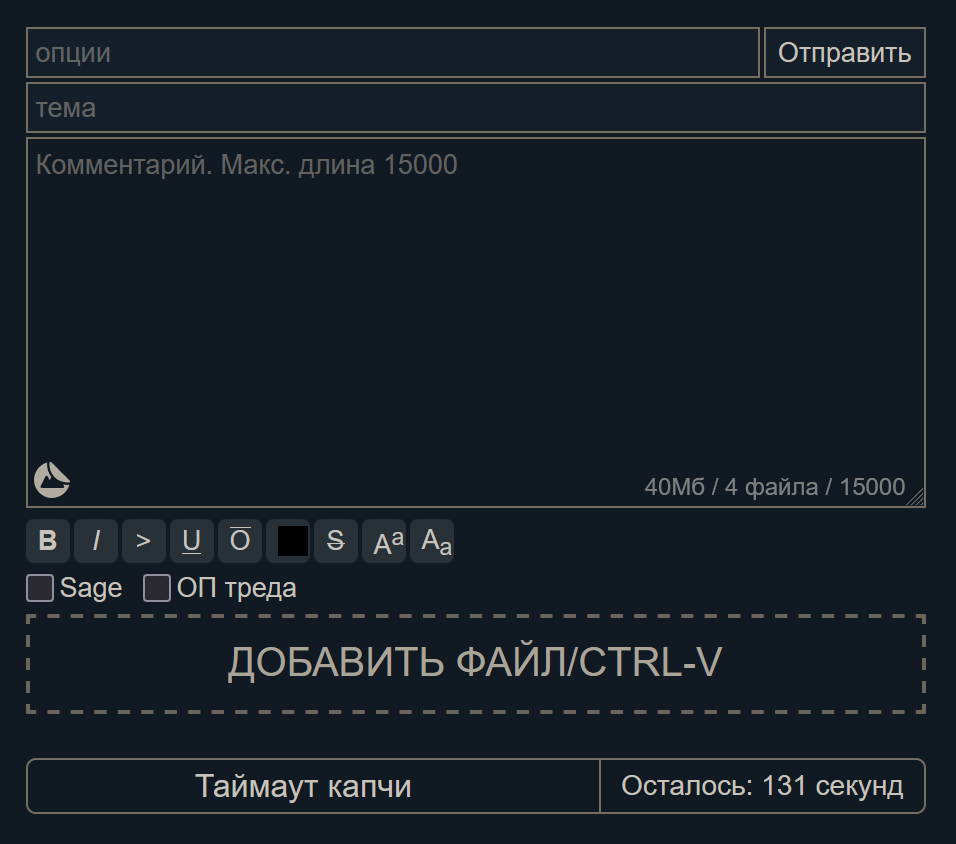Apply bold formatting with B button
The image size is (956, 844).
coord(48,541)
